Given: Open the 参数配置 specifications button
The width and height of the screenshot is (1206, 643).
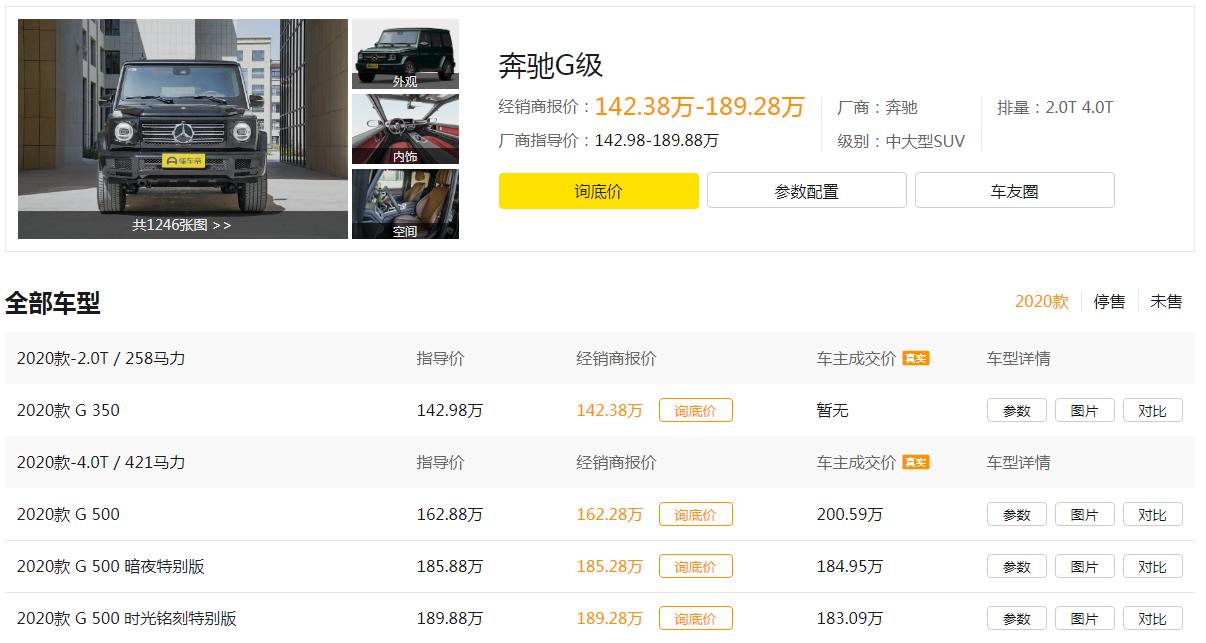Looking at the screenshot, I should (806, 191).
